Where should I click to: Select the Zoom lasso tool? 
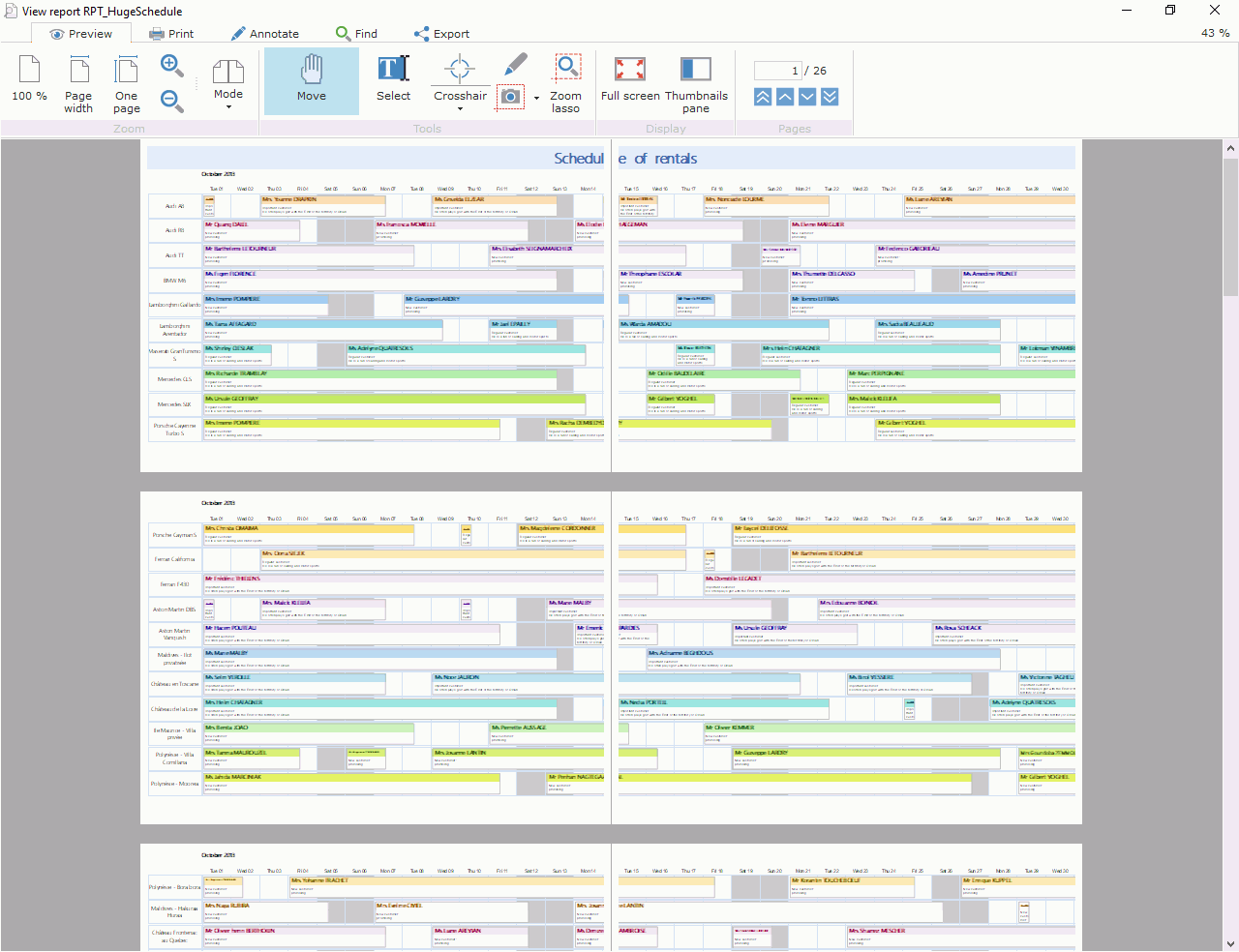tap(566, 84)
